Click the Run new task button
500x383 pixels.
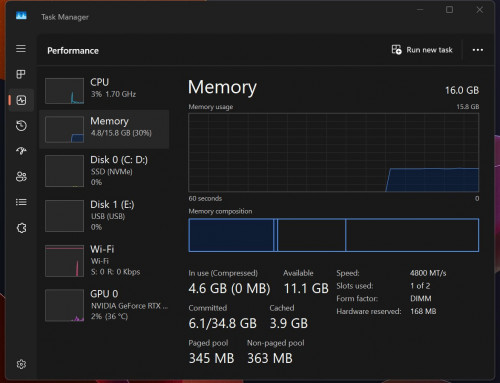422,50
